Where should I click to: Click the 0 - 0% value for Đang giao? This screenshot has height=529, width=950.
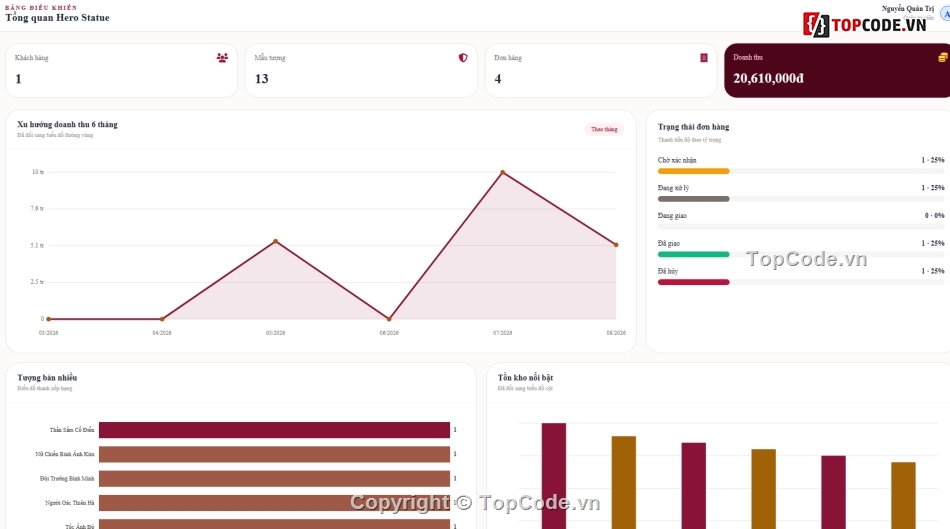click(x=934, y=216)
